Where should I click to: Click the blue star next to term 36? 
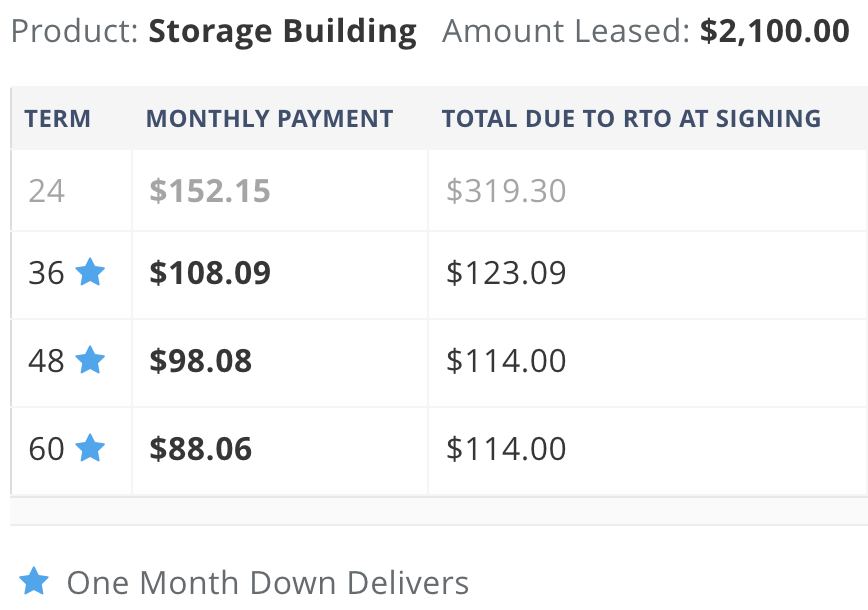90,272
